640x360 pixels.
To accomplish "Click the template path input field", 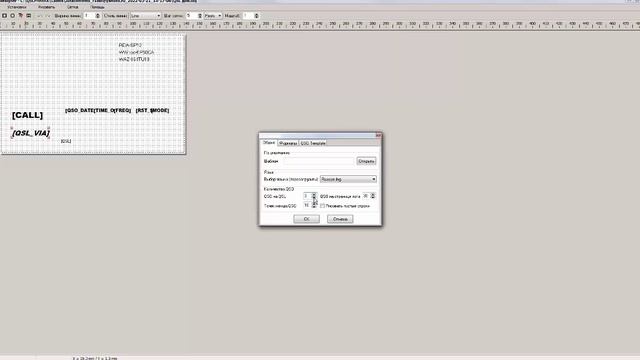I will 319,161.
